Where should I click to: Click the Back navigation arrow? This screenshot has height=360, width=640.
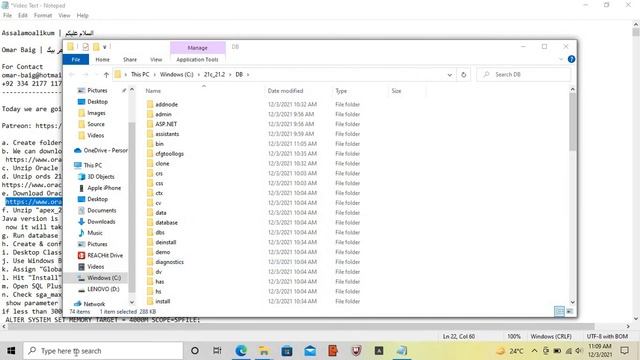tap(72, 75)
